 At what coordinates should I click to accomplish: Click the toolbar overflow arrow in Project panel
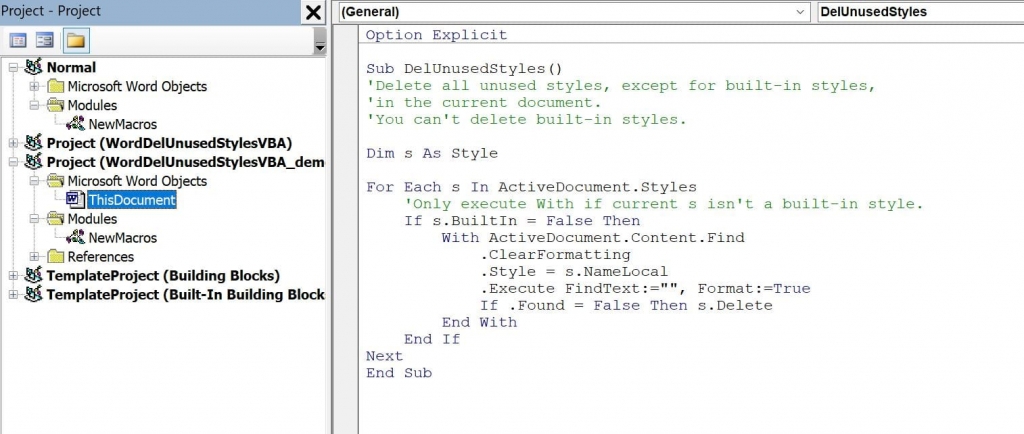click(x=319, y=47)
